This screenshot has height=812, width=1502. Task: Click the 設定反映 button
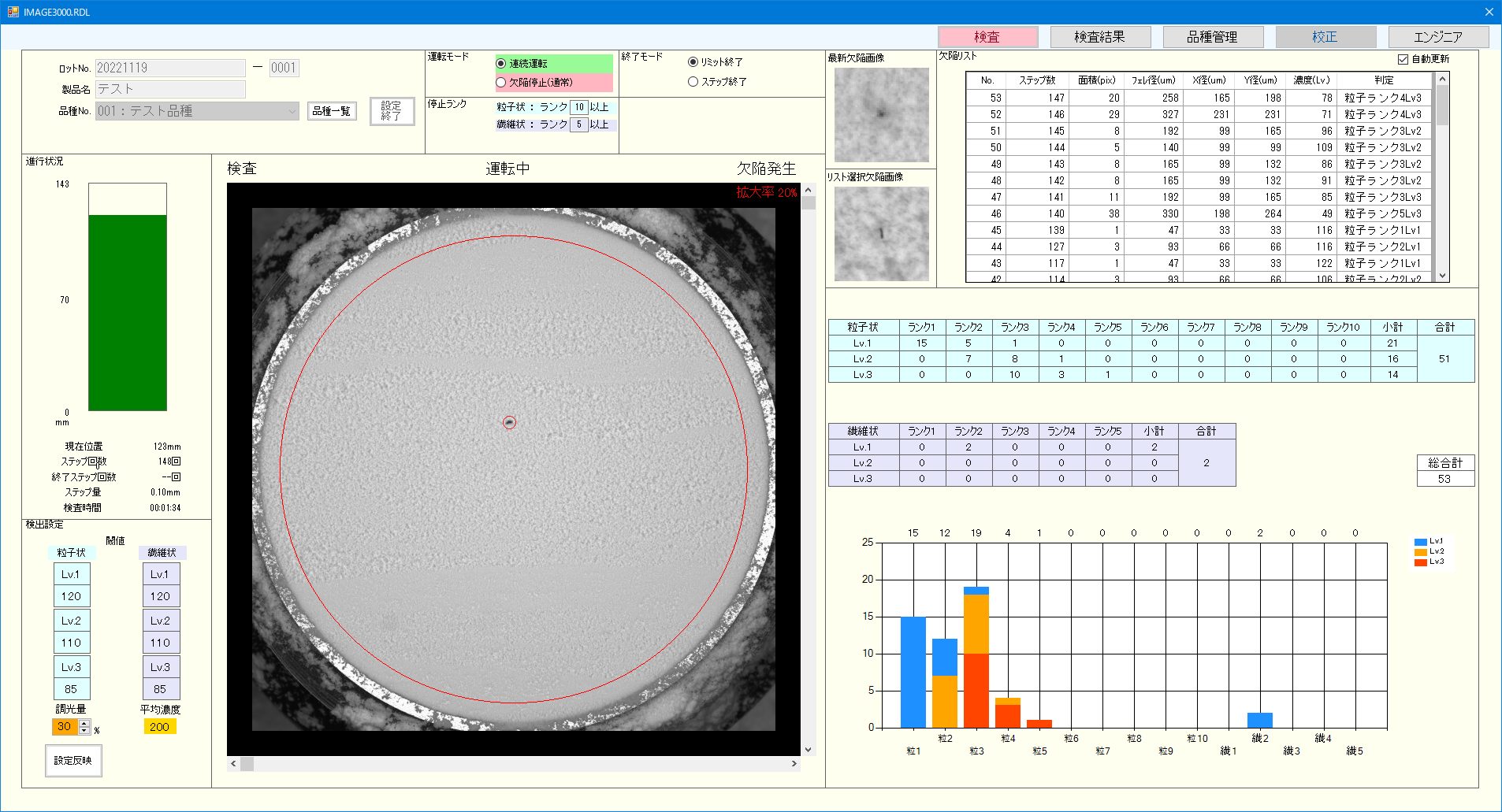coord(72,760)
